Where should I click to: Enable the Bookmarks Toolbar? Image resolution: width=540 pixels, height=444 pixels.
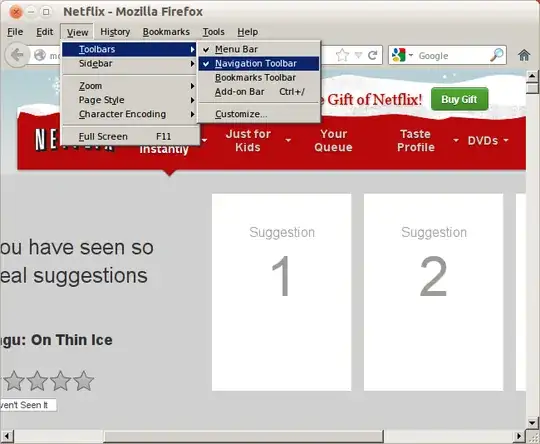(259, 78)
